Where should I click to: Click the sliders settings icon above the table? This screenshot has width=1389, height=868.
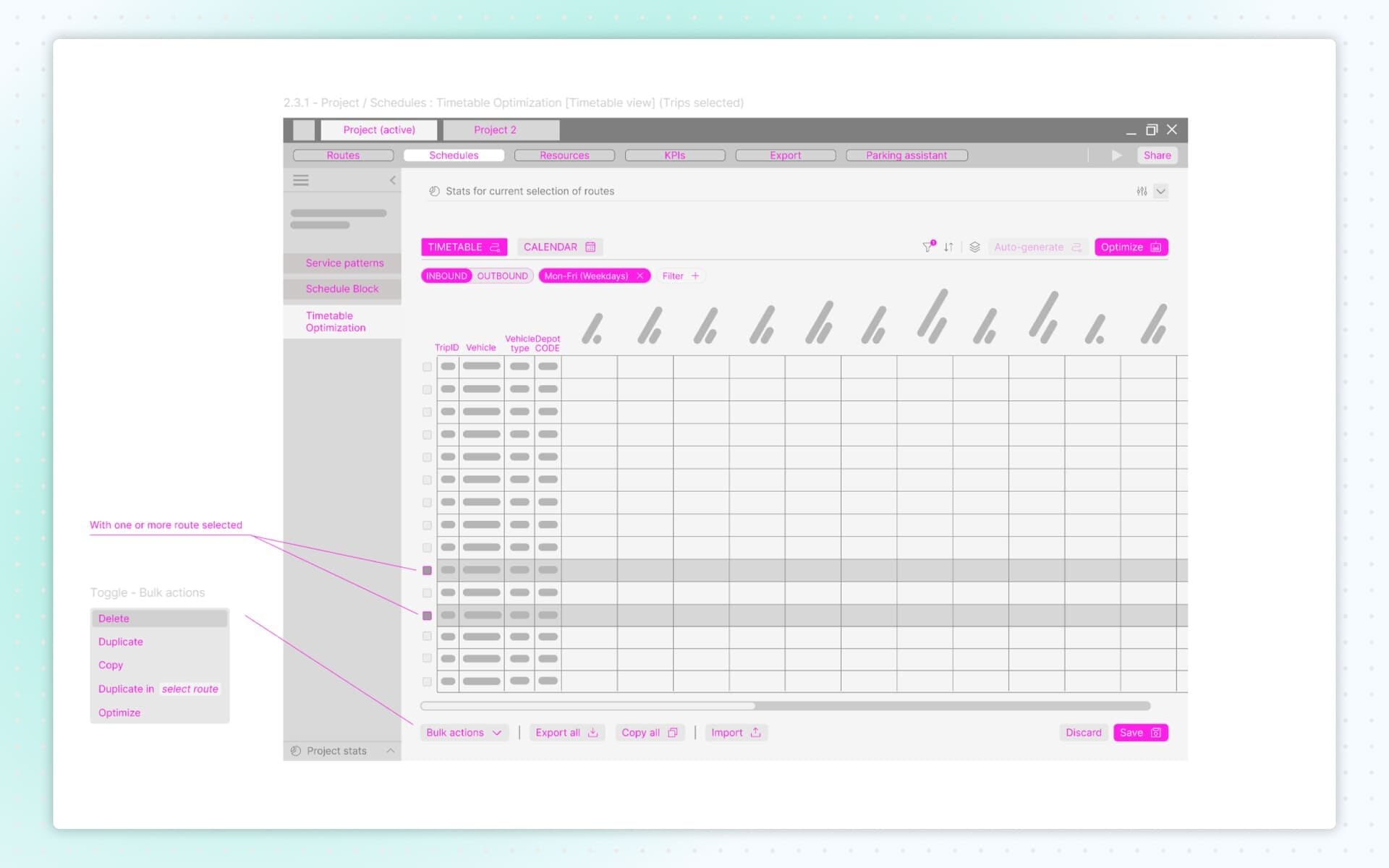click(1142, 191)
